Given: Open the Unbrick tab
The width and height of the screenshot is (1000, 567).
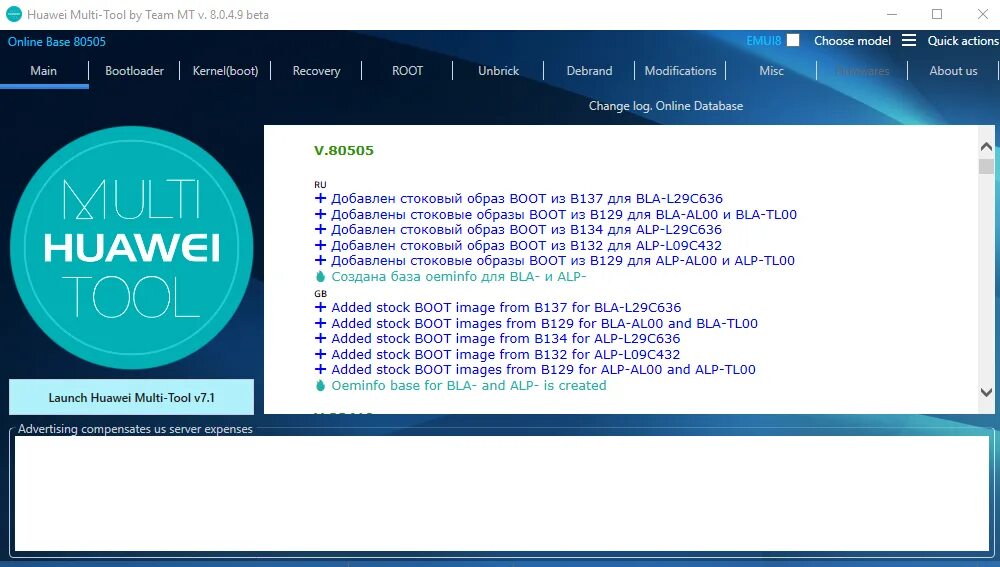Looking at the screenshot, I should pyautogui.click(x=499, y=71).
